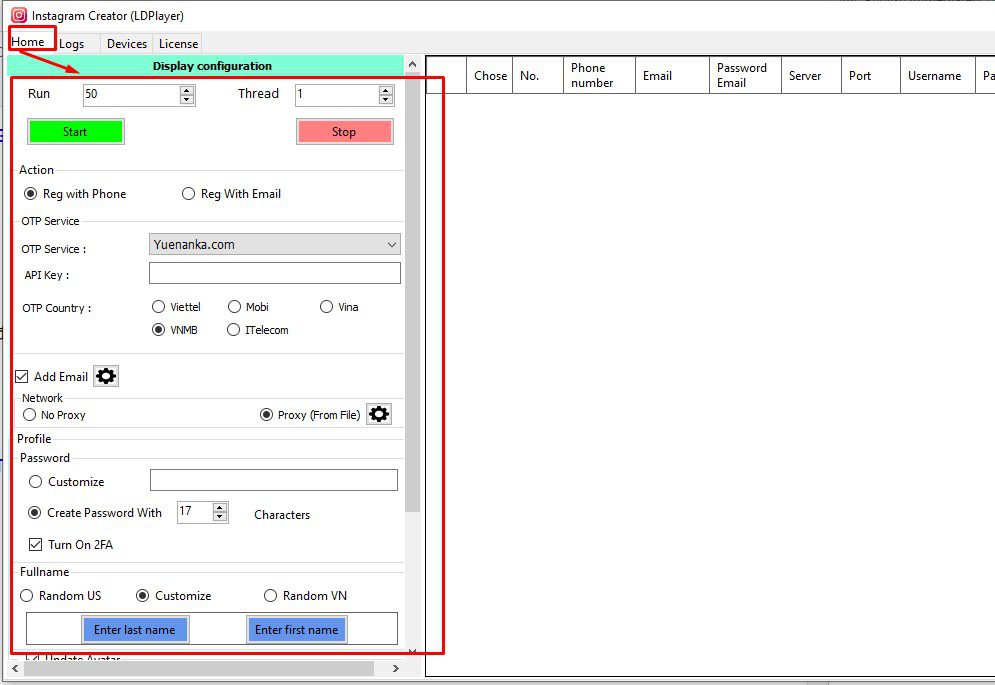Screen dimensions: 995x685
Task: Increase password character count
Action: click(x=220, y=507)
